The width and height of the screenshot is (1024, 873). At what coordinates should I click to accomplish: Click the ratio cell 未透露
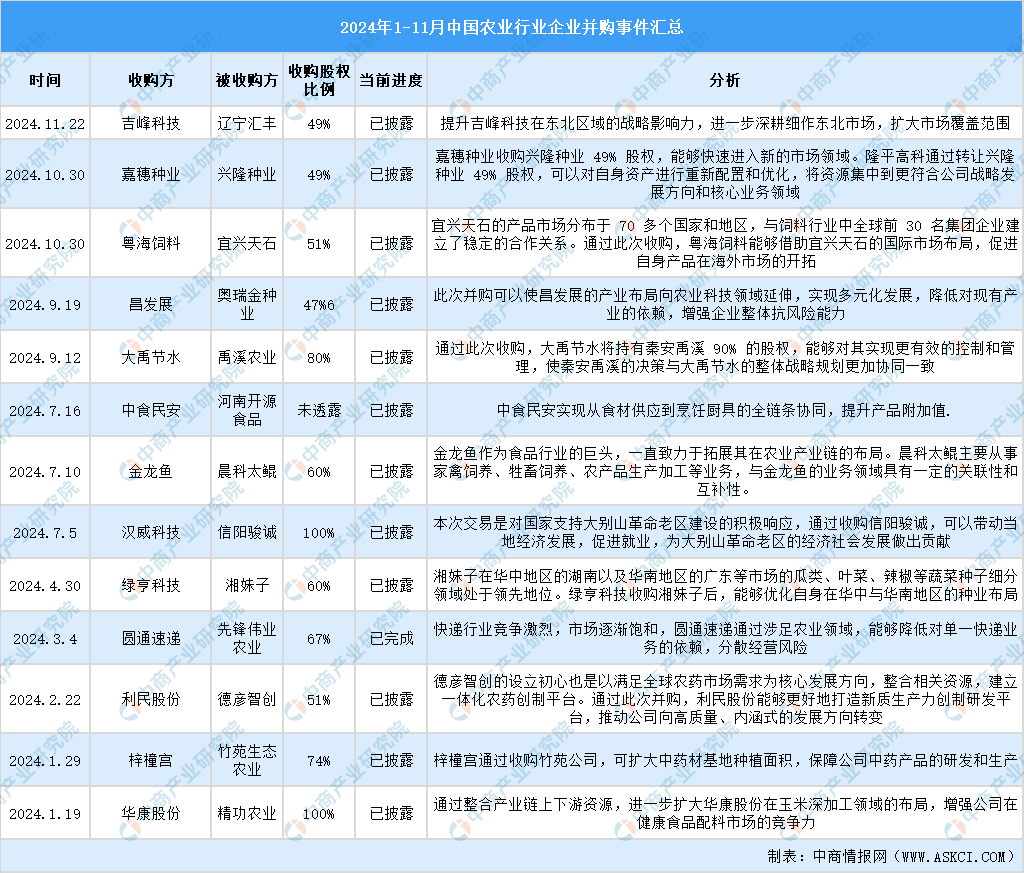click(319, 410)
